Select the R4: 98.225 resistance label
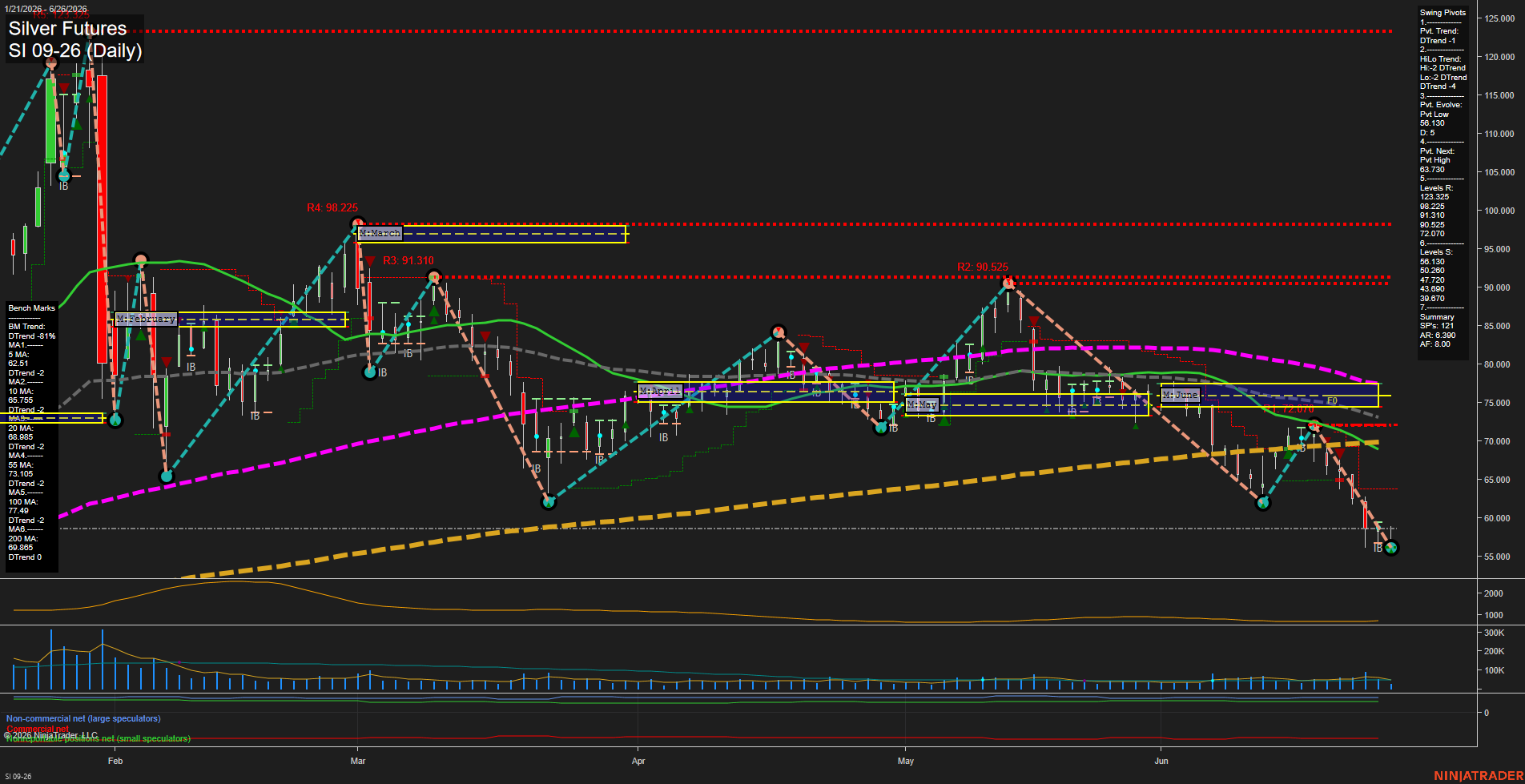Image resolution: width=1525 pixels, height=784 pixels. (332, 207)
